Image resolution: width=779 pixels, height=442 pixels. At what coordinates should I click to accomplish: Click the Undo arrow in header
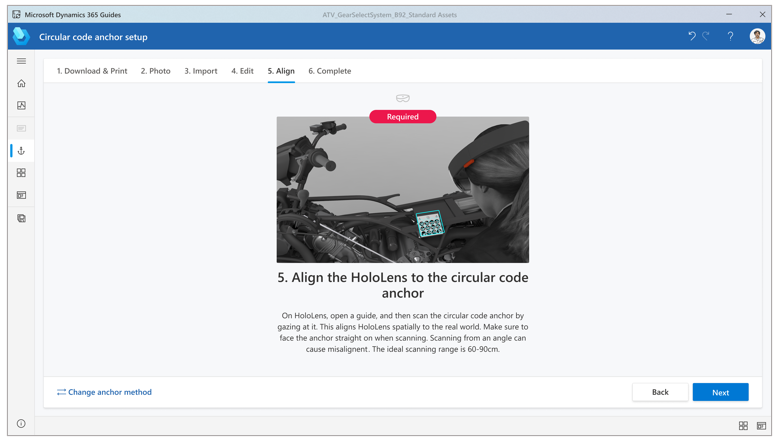coord(692,36)
